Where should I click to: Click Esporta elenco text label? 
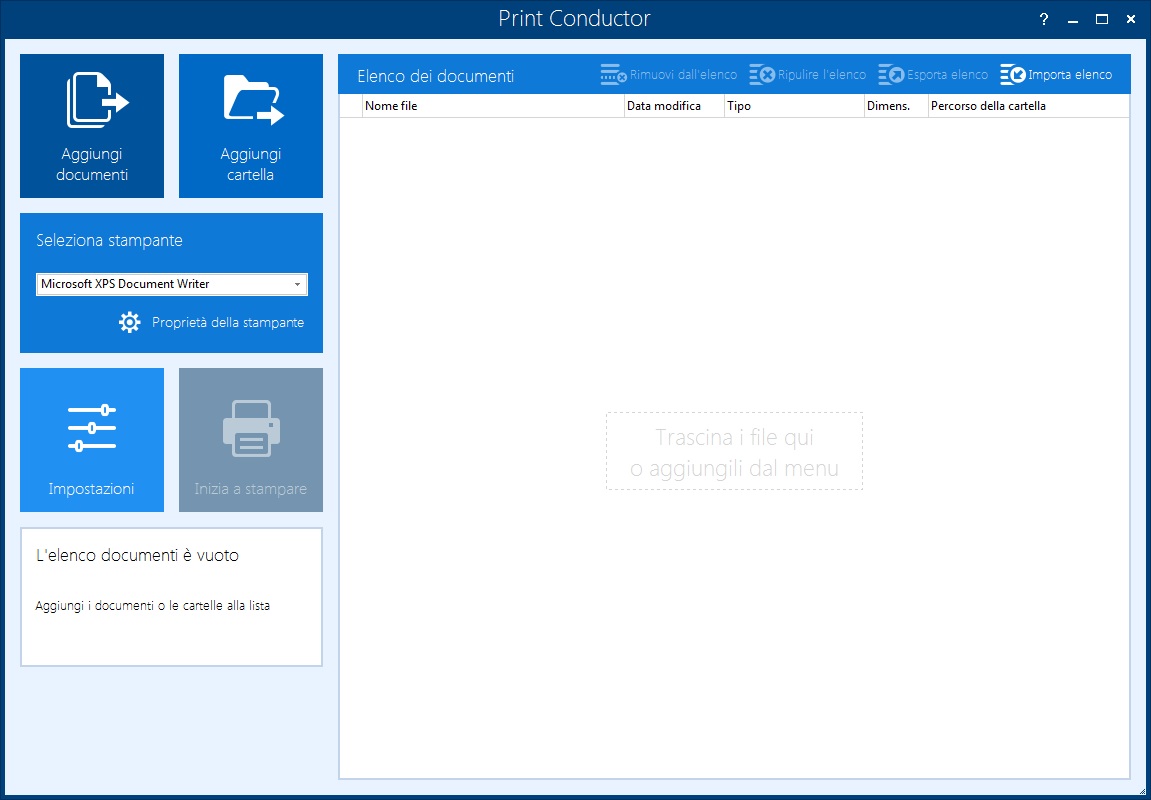[948, 75]
